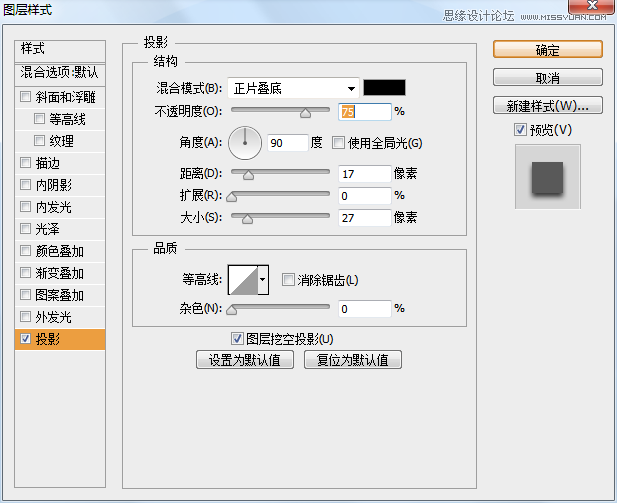617x503 pixels.
Task: Click the 扩展 input field showing 0
Action: (x=365, y=196)
